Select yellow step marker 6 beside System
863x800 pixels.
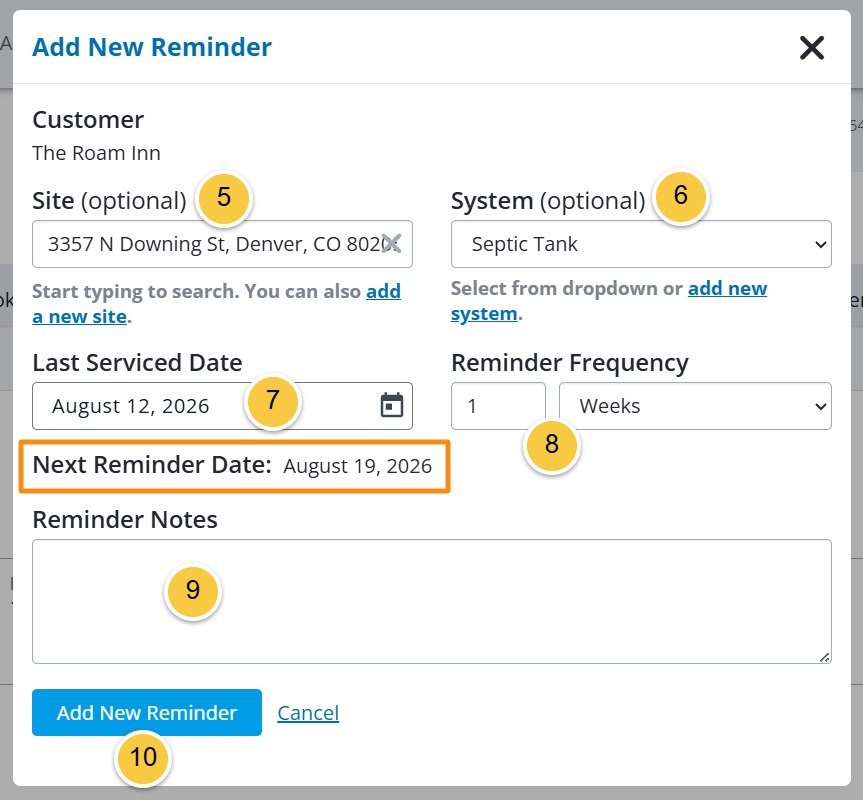pos(681,195)
